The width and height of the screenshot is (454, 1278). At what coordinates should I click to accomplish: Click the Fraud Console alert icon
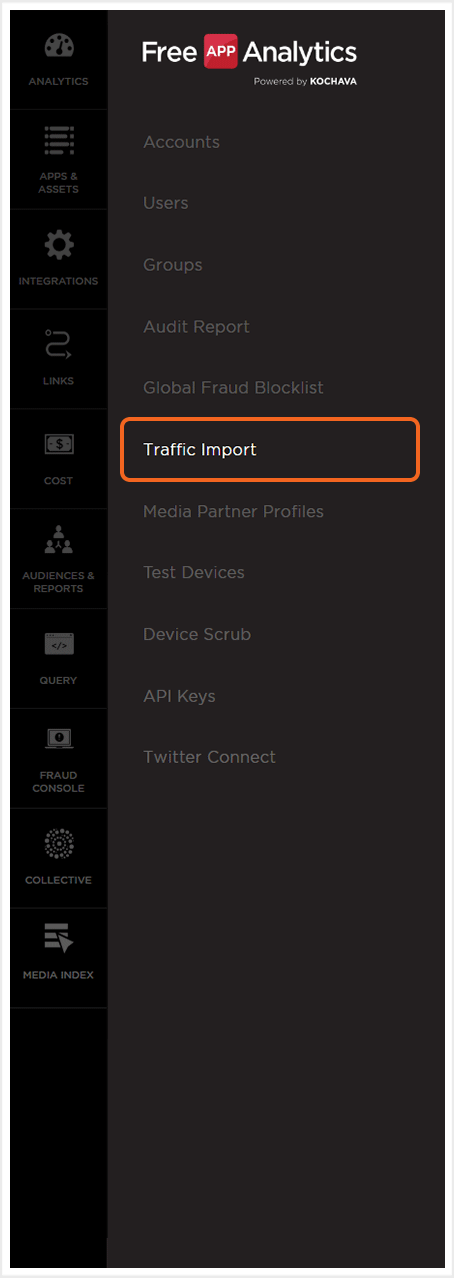[58, 740]
